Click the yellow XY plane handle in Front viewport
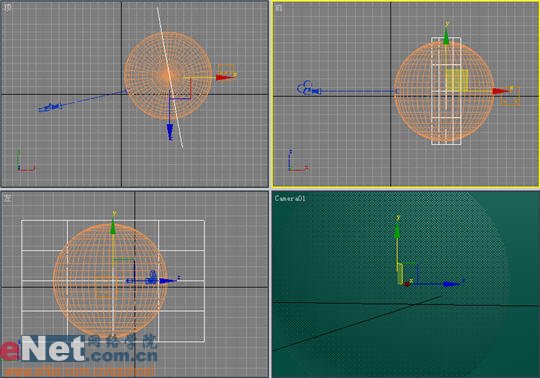 pyautogui.click(x=457, y=80)
